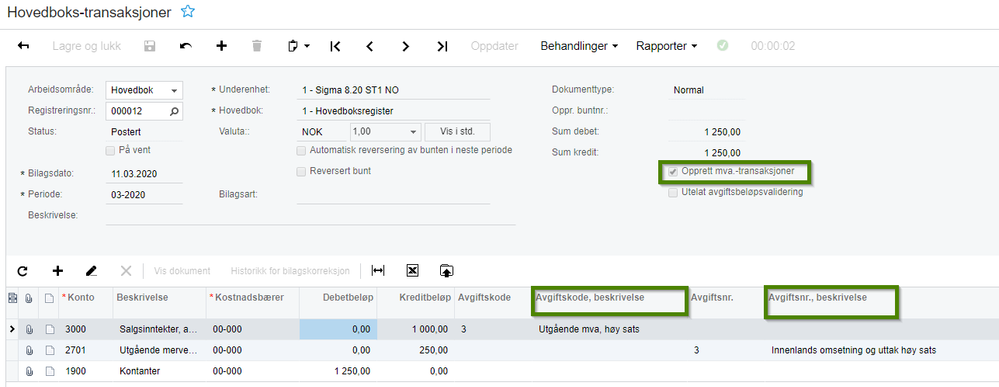
Task: Go to previous record
Action: [370, 46]
